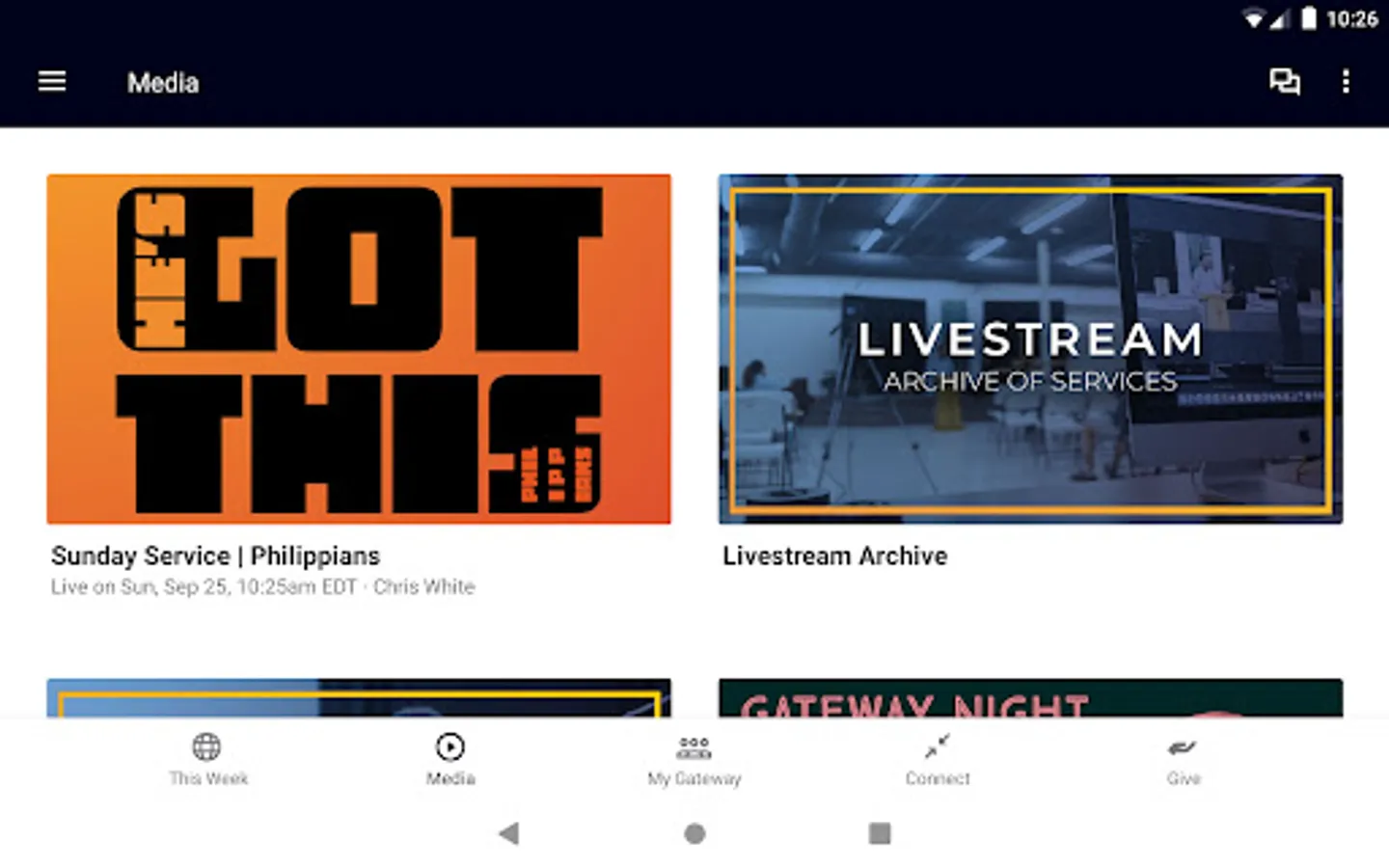The height and width of the screenshot is (868, 1389).
Task: Tap the Media page title
Action: (163, 83)
